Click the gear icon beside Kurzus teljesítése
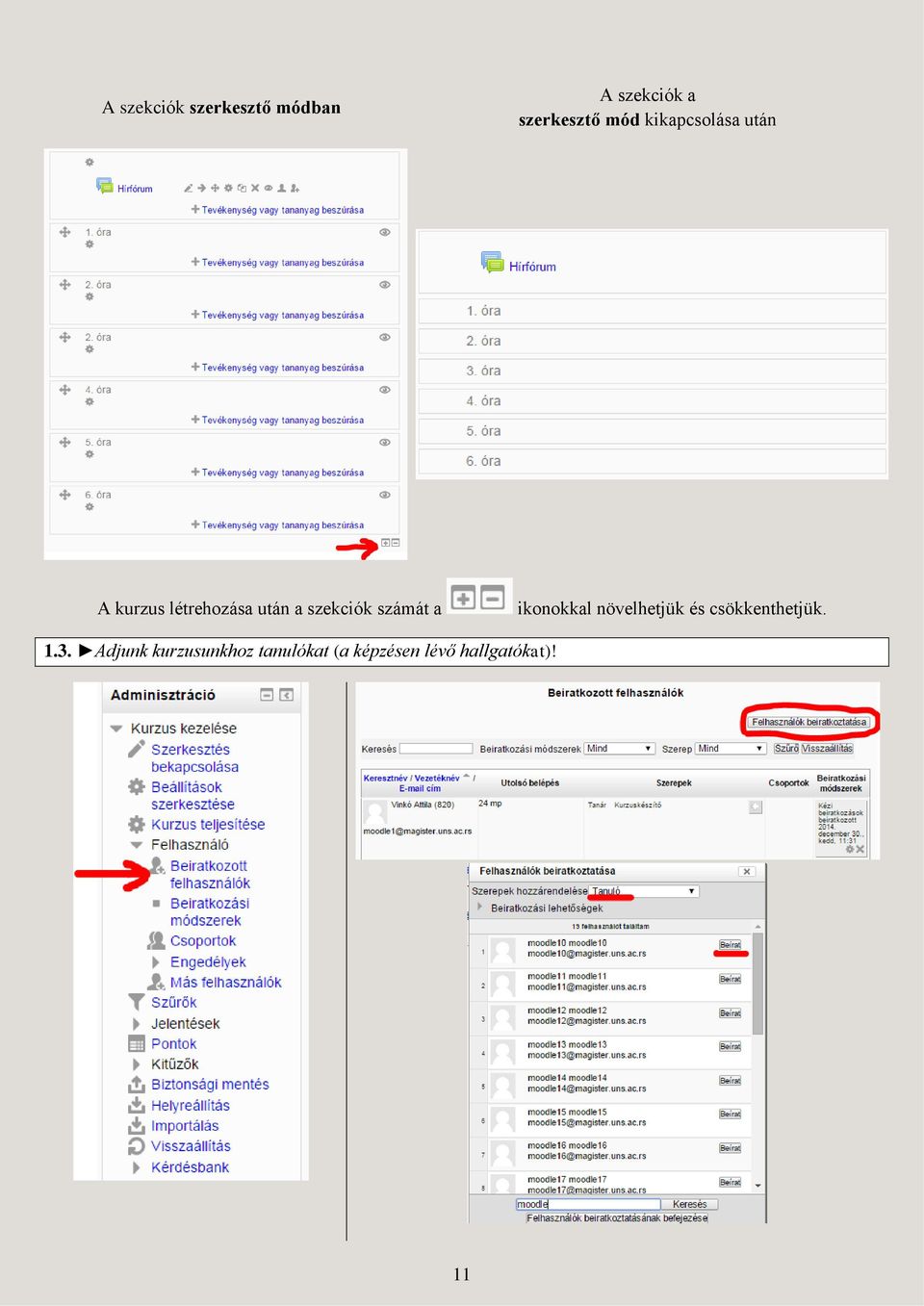 [x=137, y=824]
